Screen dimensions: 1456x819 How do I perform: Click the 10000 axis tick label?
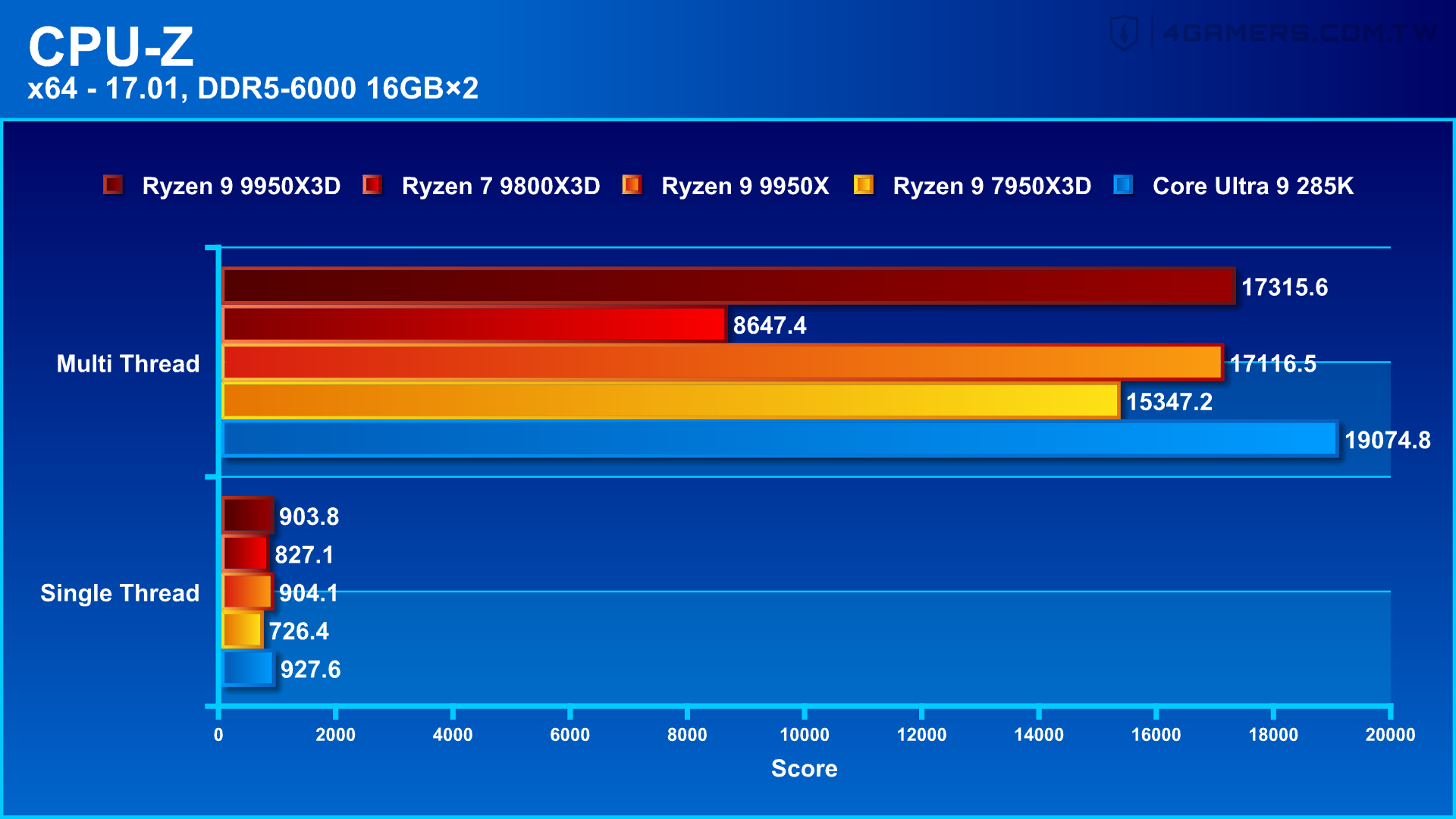coord(805,734)
